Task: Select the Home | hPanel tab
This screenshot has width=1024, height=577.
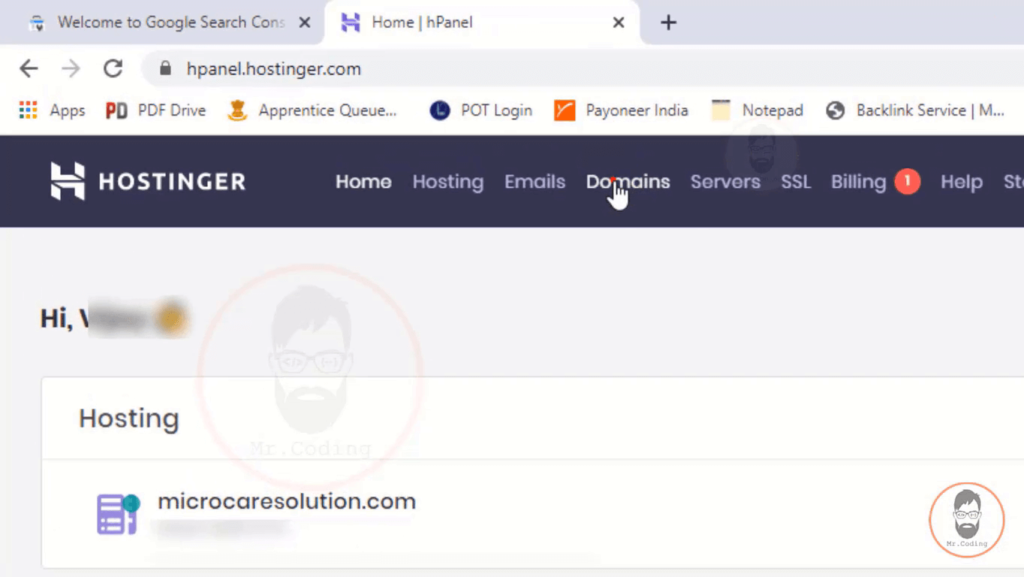Action: click(482, 23)
